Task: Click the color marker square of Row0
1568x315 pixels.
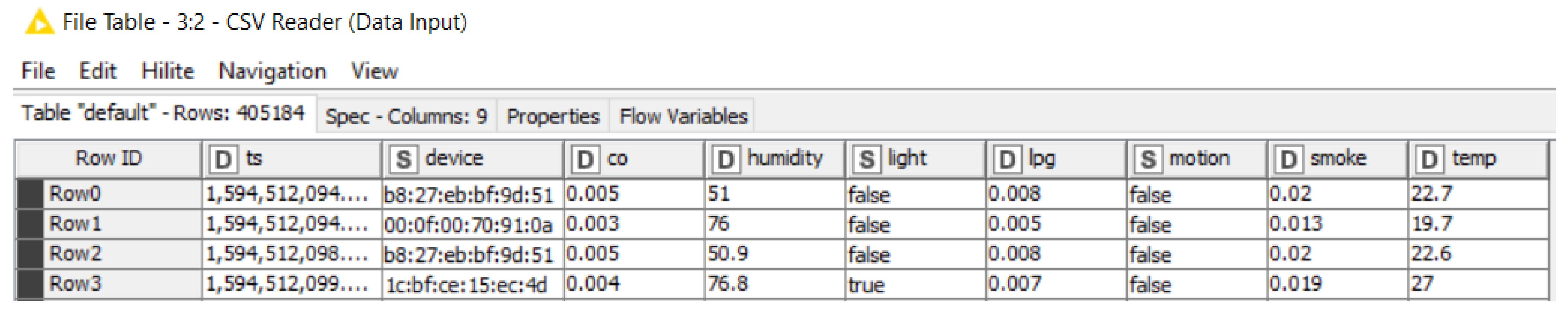Action: 29,194
